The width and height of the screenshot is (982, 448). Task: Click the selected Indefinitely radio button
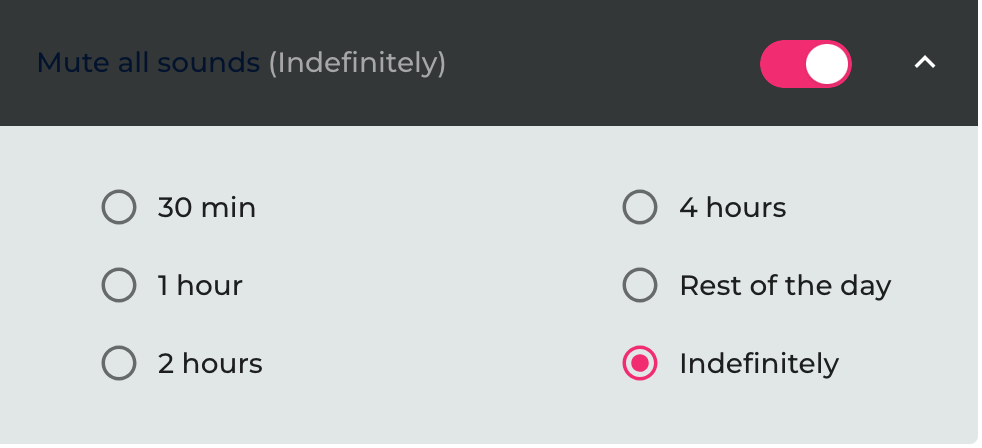pos(640,363)
